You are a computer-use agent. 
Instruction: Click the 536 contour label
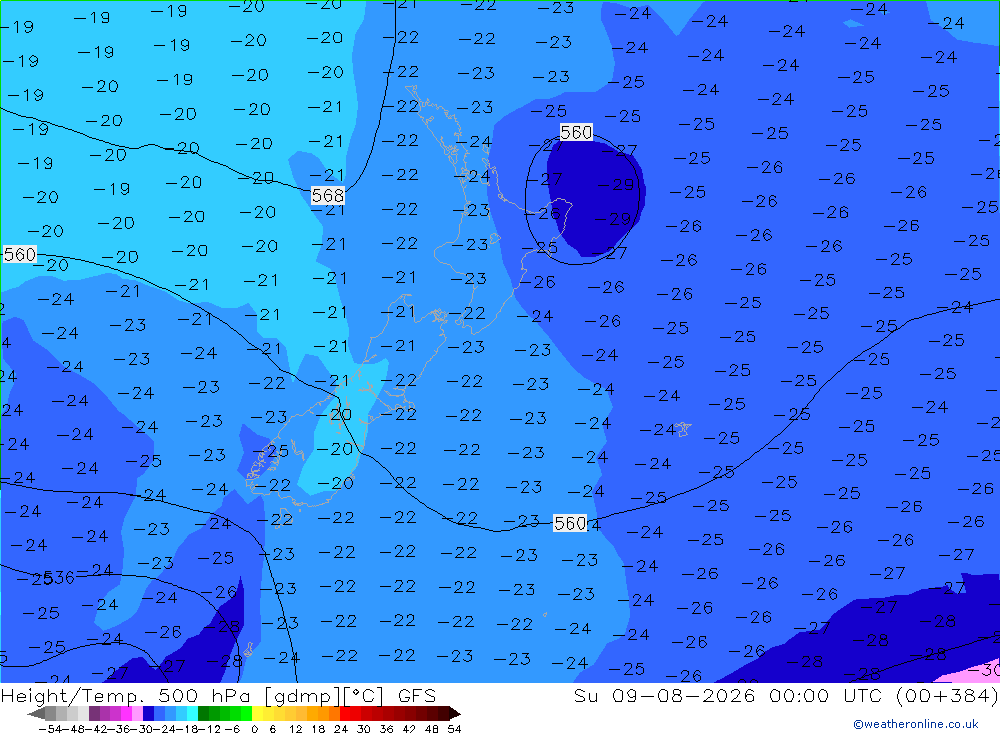[59, 578]
